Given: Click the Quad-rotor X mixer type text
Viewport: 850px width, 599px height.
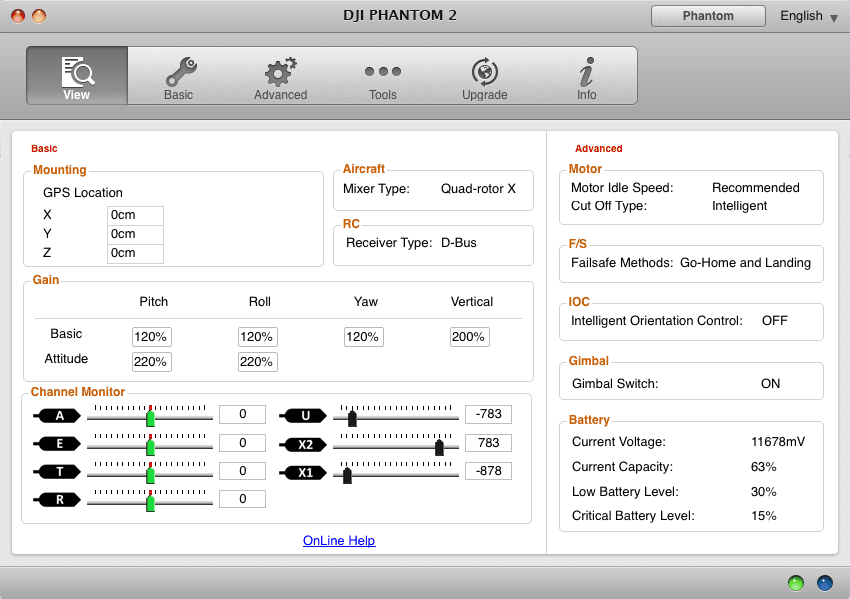Looking at the screenshot, I should (478, 189).
